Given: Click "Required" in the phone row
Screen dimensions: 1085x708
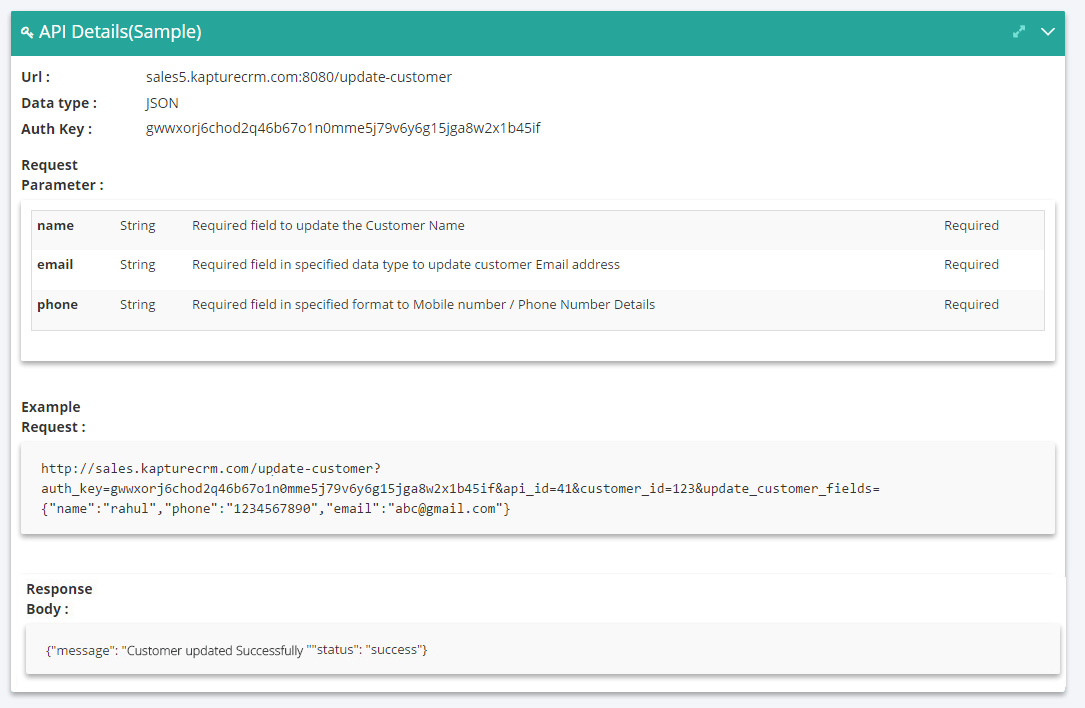Looking at the screenshot, I should pos(972,305).
